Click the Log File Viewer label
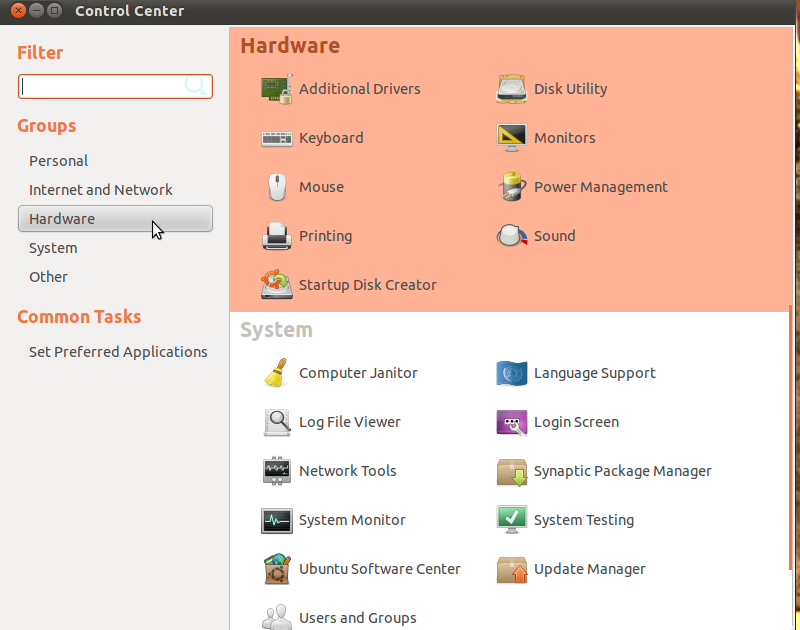Image resolution: width=800 pixels, height=630 pixels. [x=349, y=422]
